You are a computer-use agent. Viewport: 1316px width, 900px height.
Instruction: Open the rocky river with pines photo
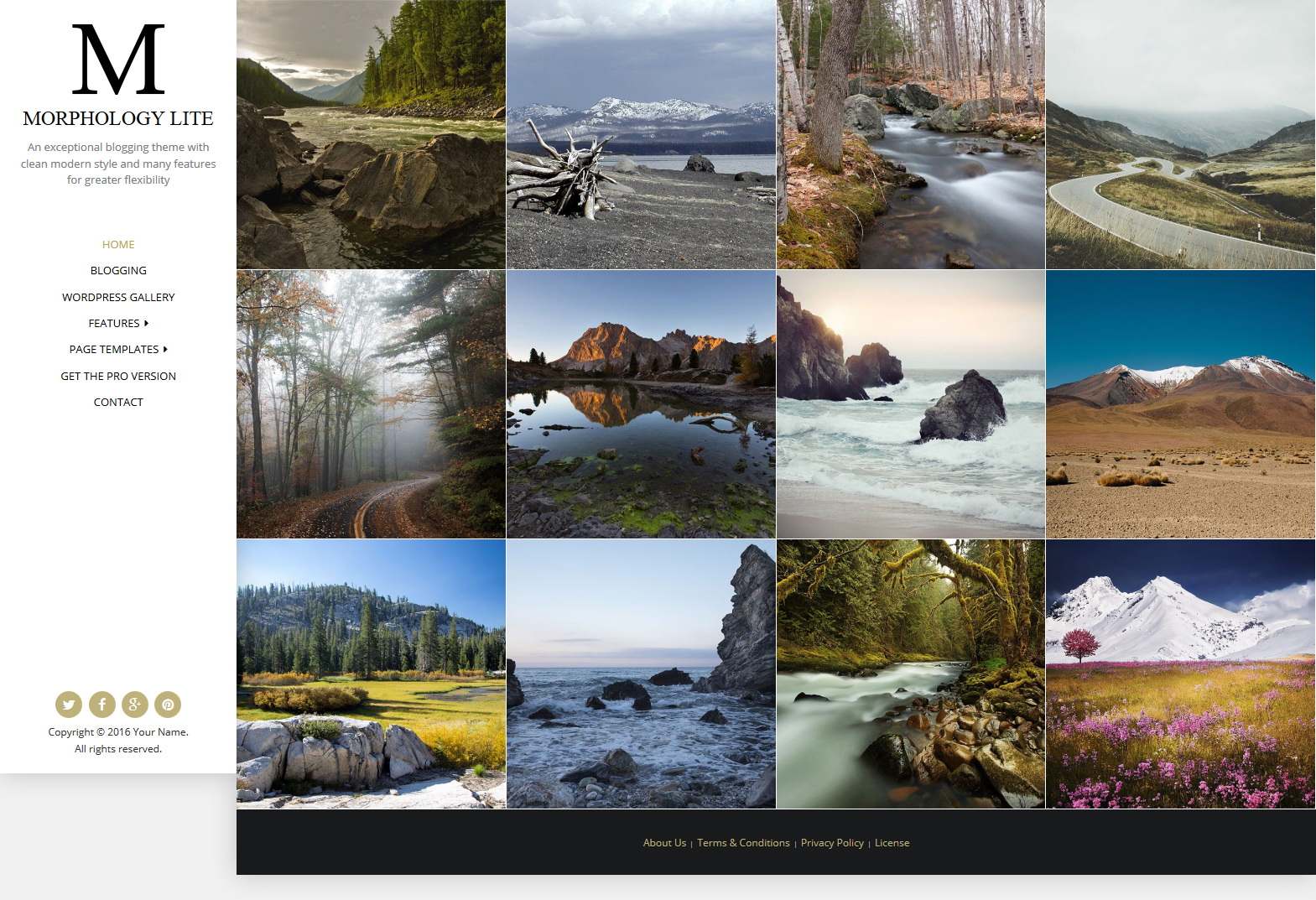pyautogui.click(x=371, y=134)
